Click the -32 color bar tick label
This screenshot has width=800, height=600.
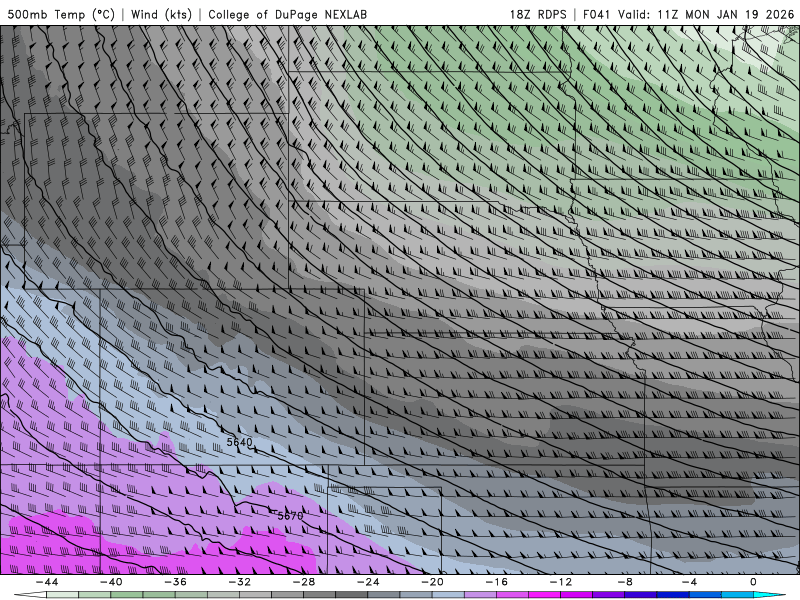click(x=239, y=582)
